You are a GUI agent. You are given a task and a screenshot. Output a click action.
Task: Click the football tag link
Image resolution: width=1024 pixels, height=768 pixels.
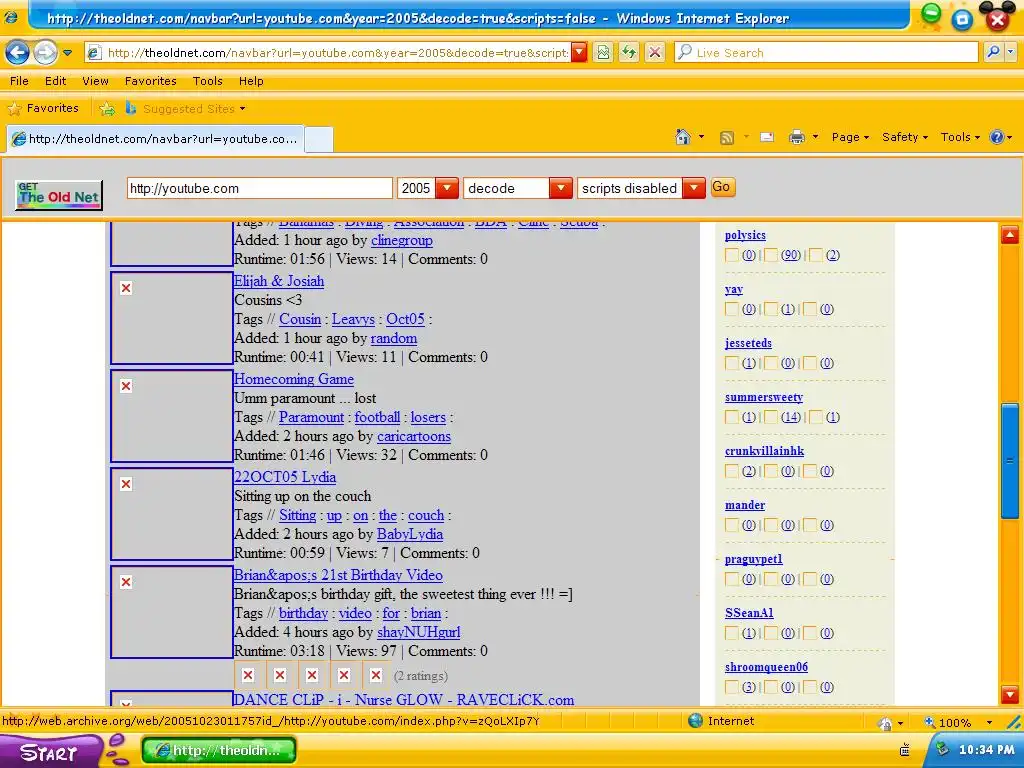pos(377,417)
